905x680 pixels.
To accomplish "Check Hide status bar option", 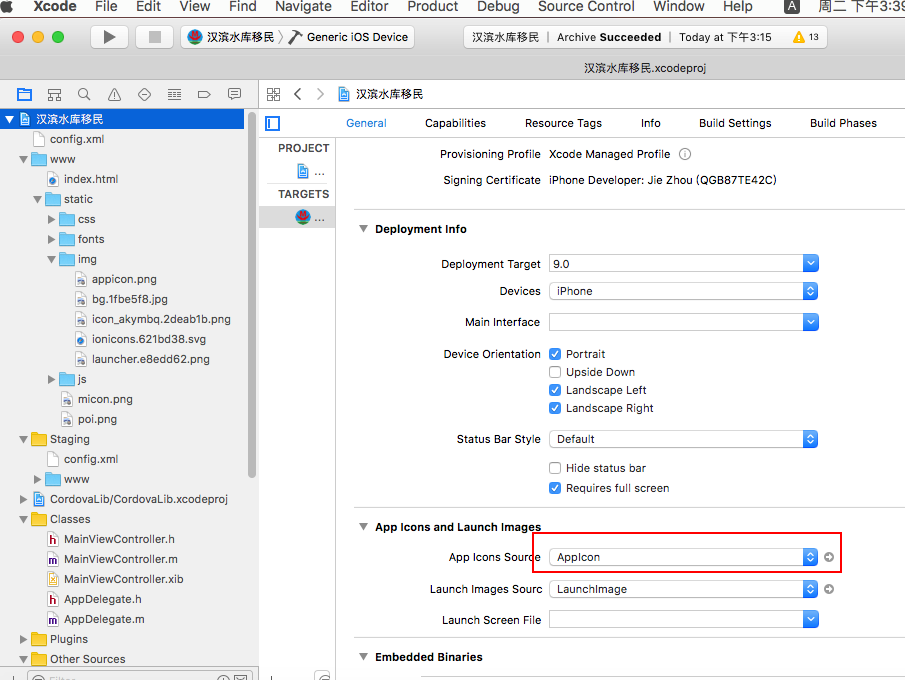I will coord(555,468).
